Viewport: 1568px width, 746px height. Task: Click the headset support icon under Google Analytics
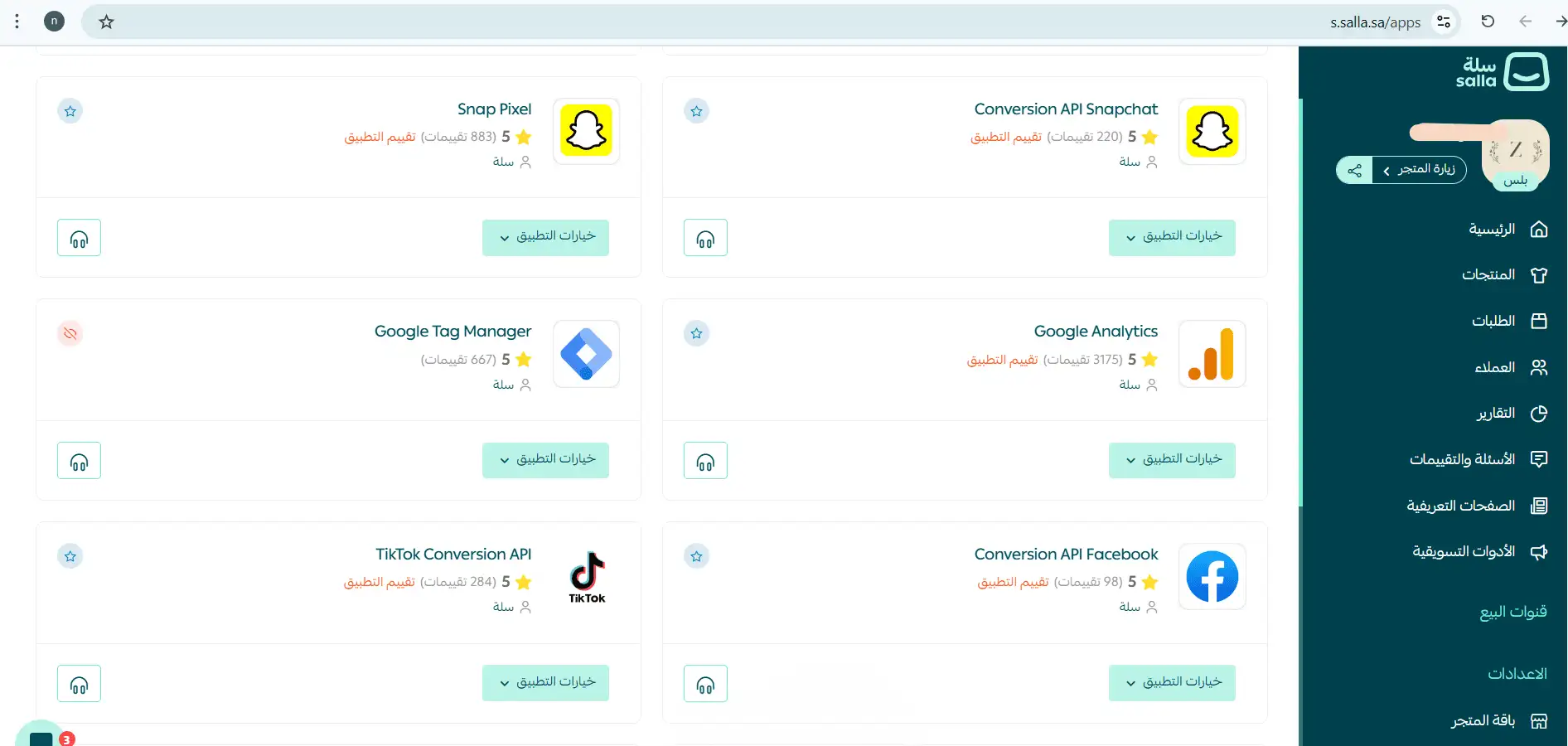[x=705, y=460]
